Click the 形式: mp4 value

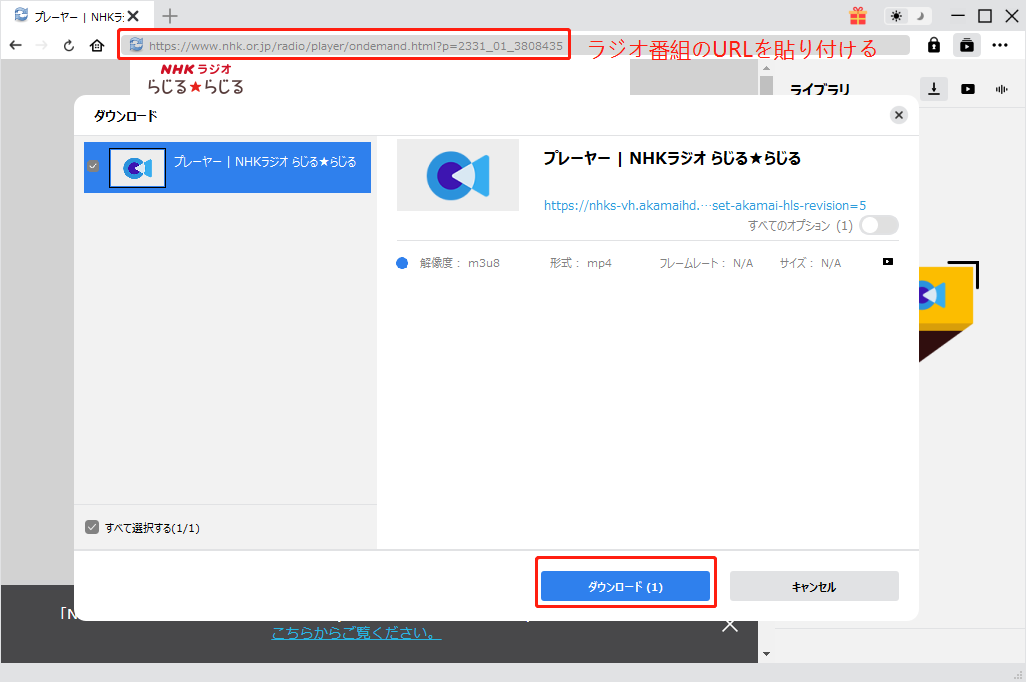tap(599, 263)
